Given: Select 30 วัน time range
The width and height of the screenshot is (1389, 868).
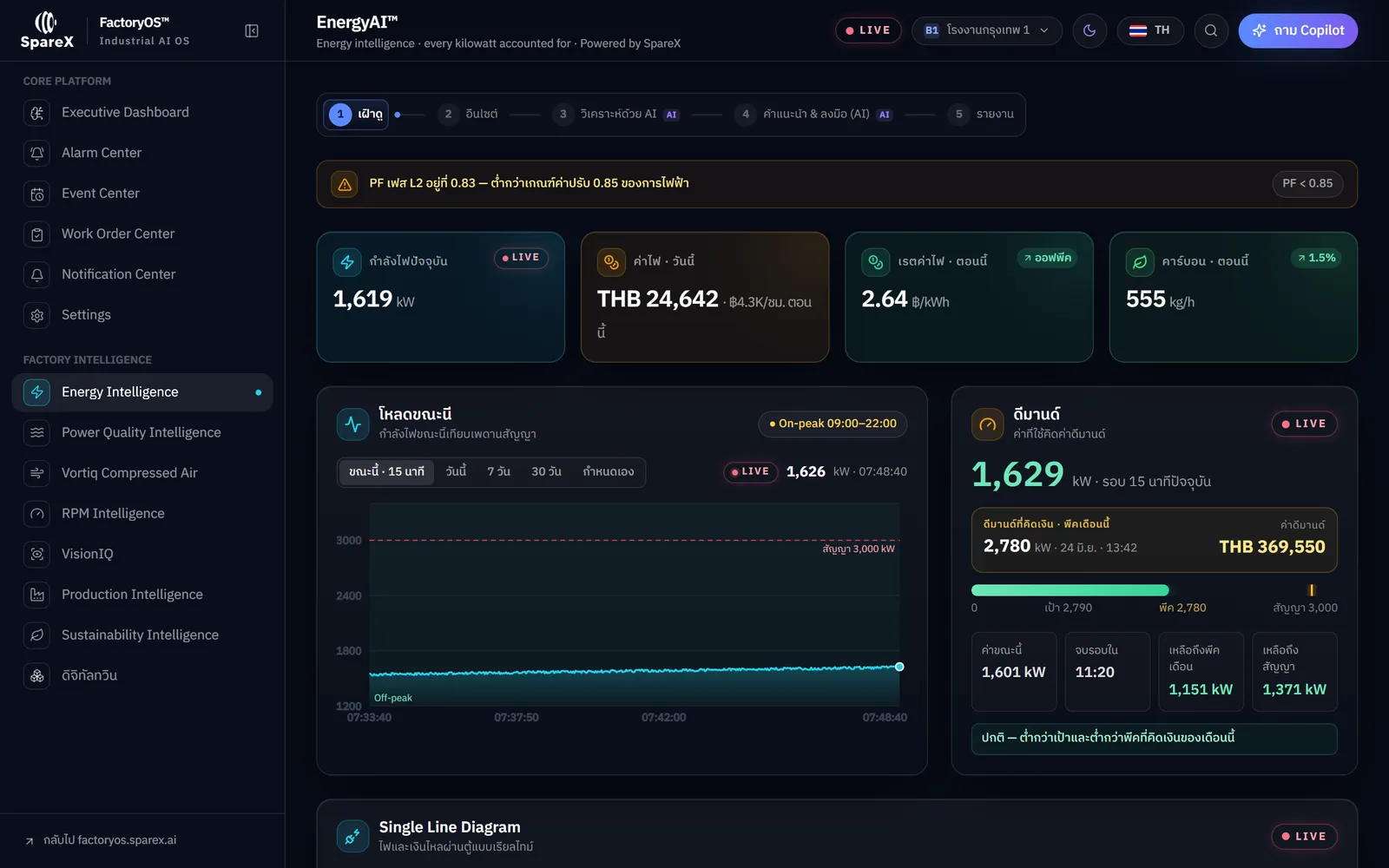Looking at the screenshot, I should [x=546, y=472].
